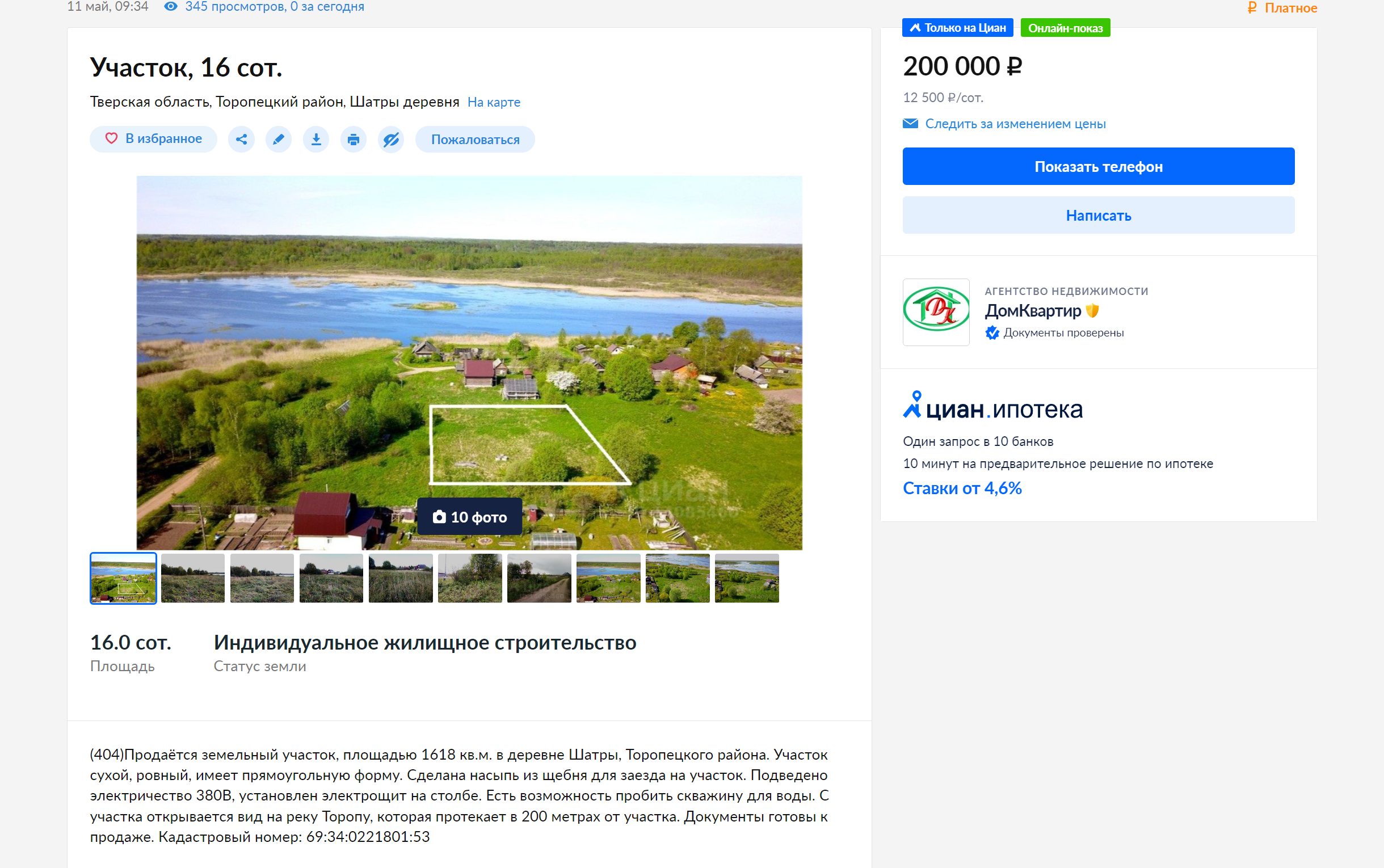This screenshot has height=868, width=1384.
Task: Open the ДомКвартир agency logo
Action: (x=936, y=311)
